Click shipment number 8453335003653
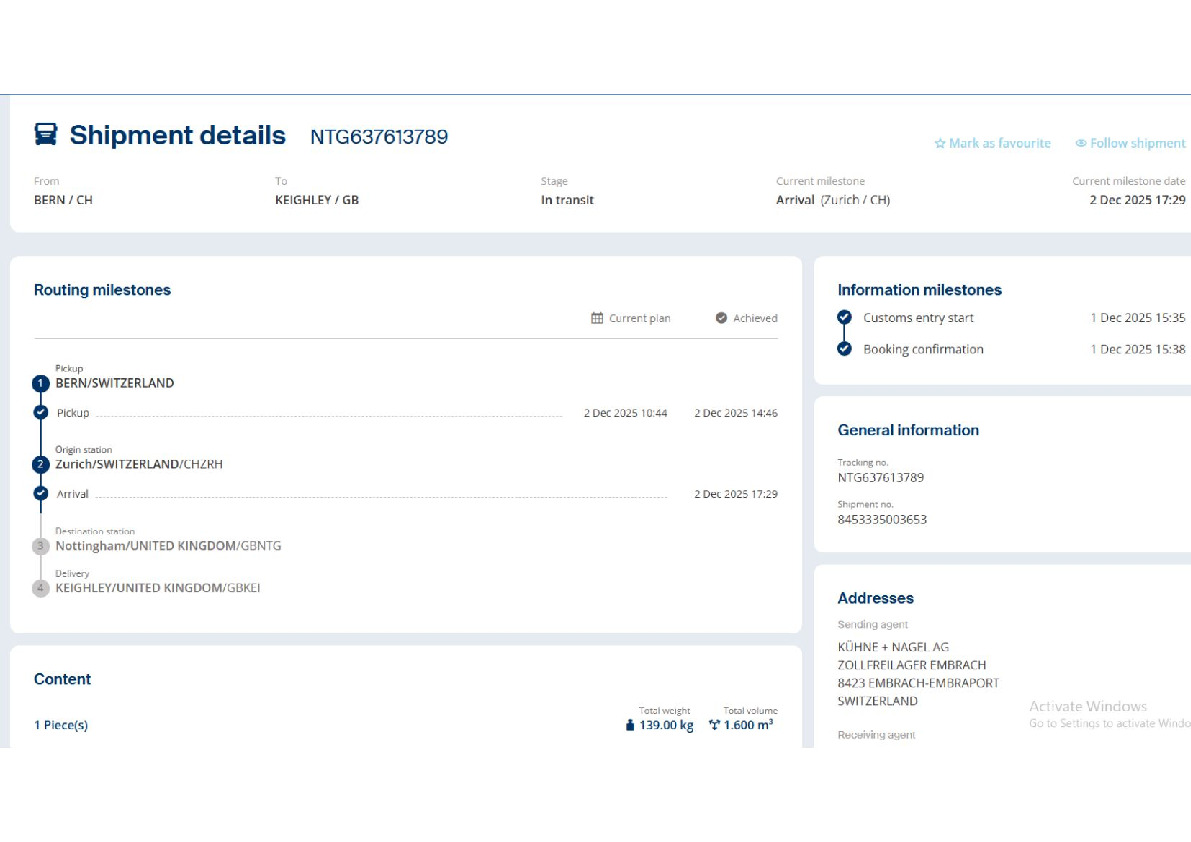Screen dimensions: 1191x842 [x=882, y=520]
